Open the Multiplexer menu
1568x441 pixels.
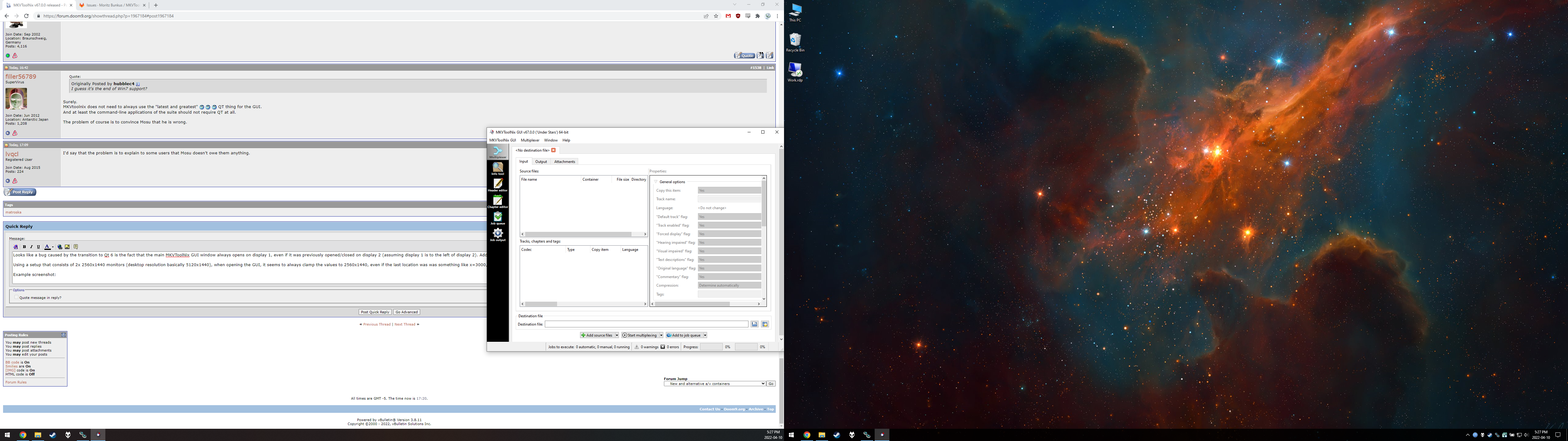(x=530, y=140)
